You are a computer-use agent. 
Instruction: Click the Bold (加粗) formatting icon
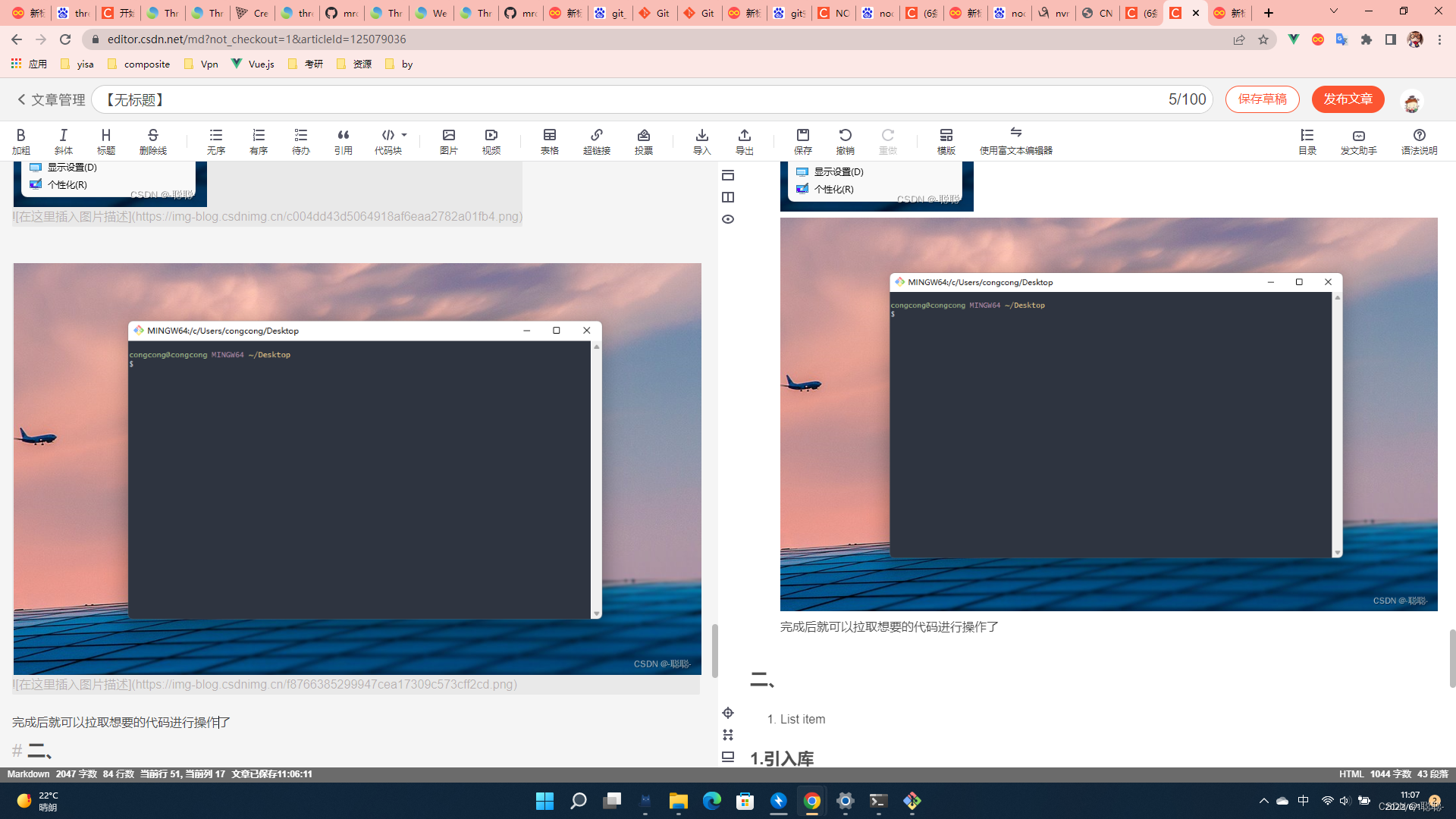click(20, 141)
